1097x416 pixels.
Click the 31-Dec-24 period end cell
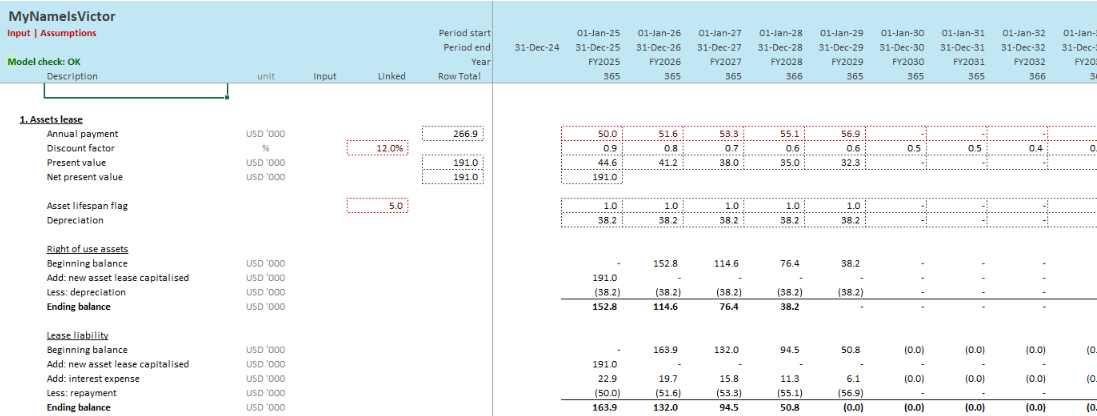coord(537,47)
